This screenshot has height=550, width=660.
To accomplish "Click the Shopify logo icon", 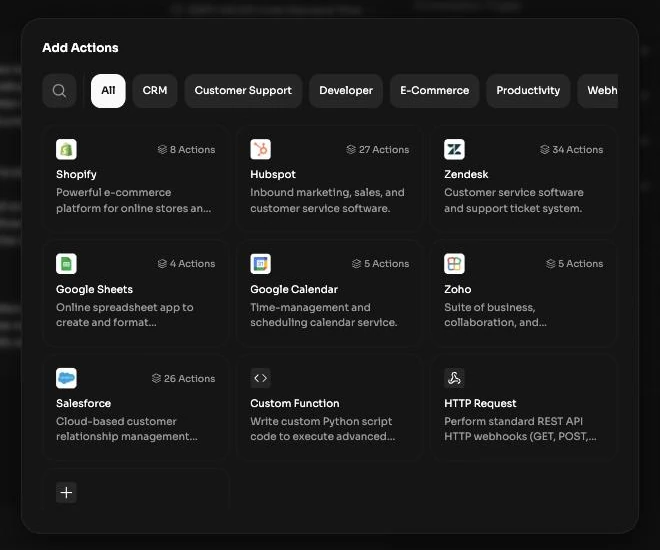I will click(x=66, y=149).
